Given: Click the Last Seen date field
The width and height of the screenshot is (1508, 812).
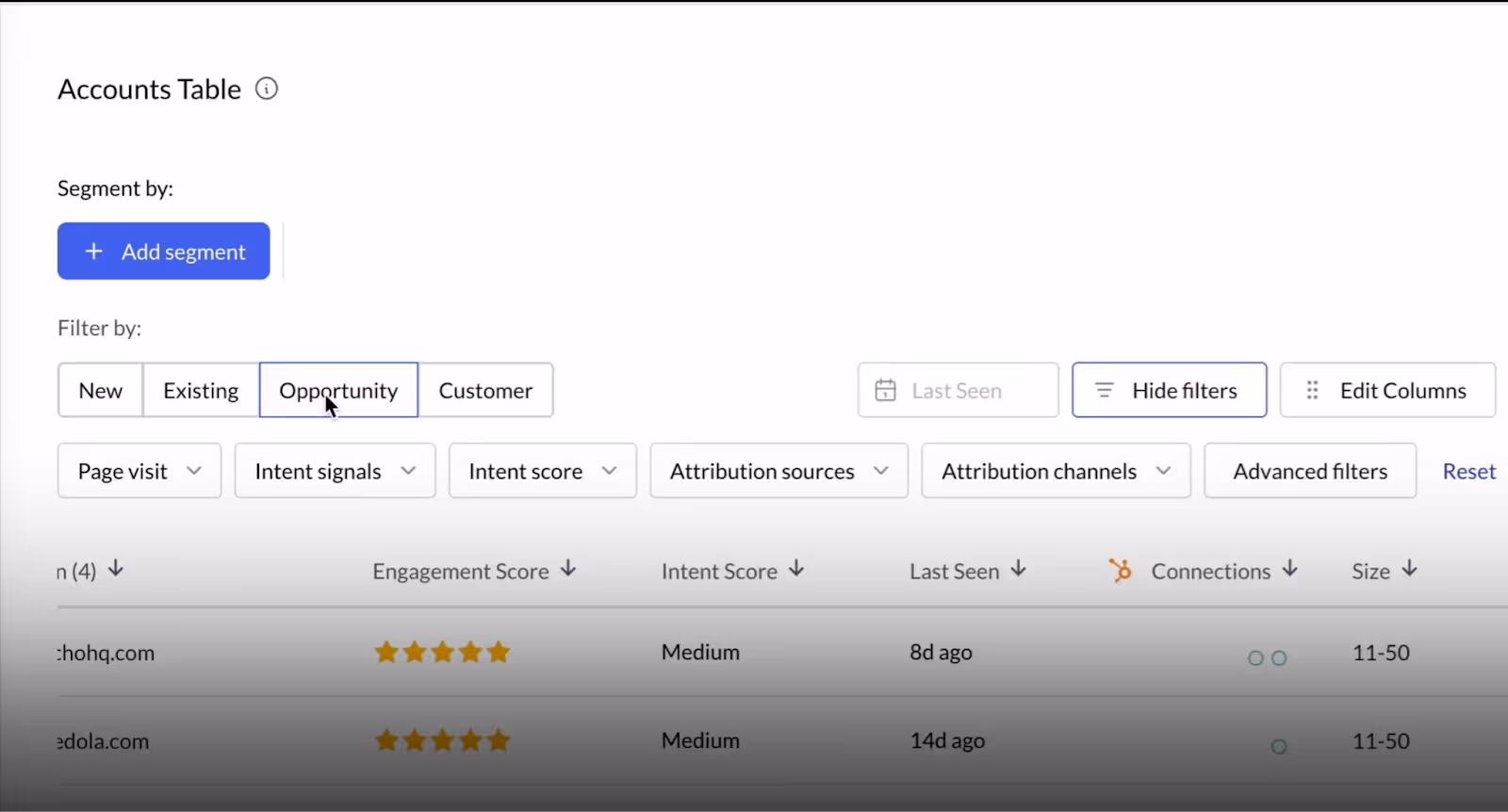Looking at the screenshot, I should point(959,390).
